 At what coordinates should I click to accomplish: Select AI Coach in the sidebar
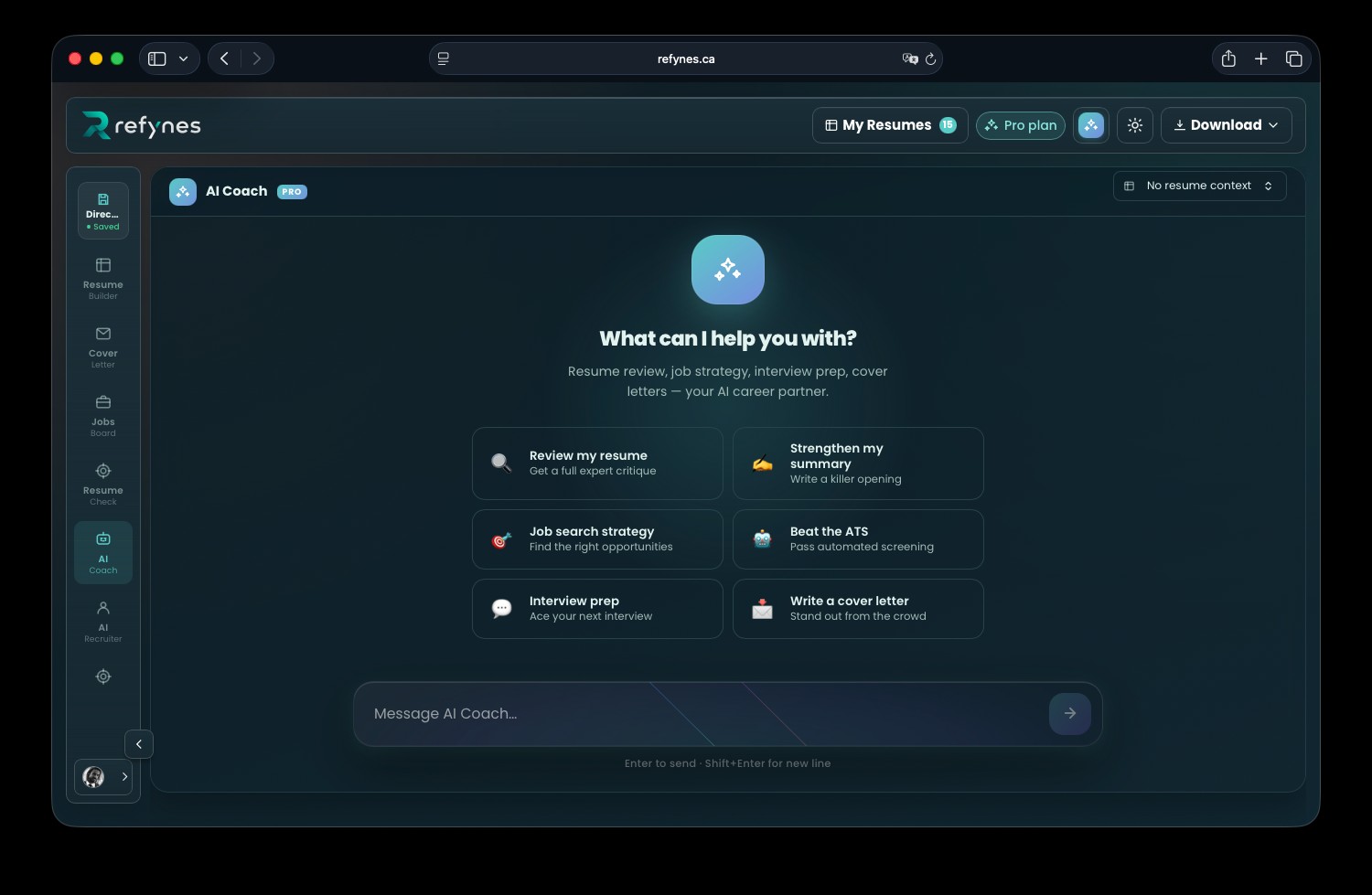[x=103, y=552]
